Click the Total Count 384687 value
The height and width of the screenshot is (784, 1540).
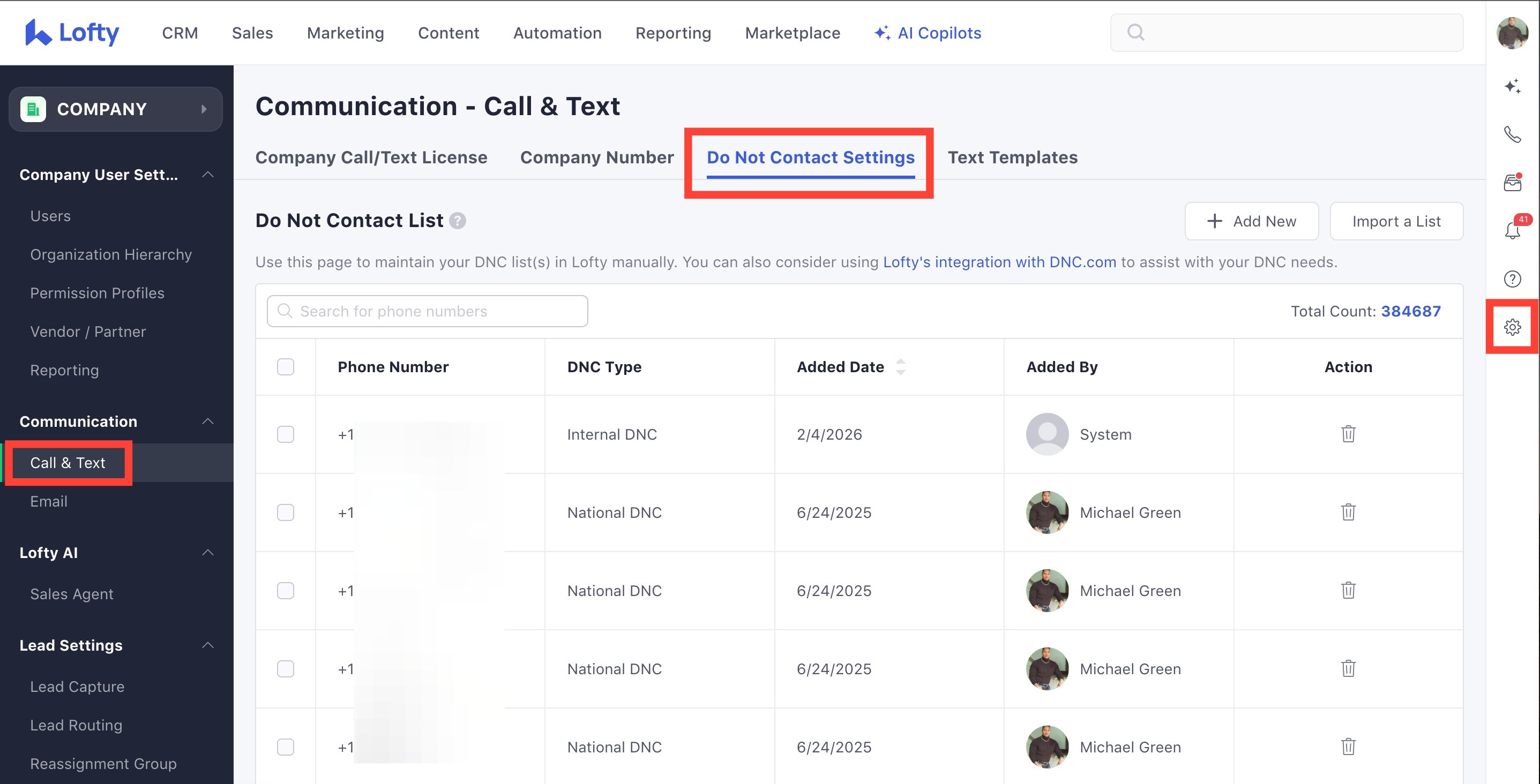click(x=1411, y=311)
